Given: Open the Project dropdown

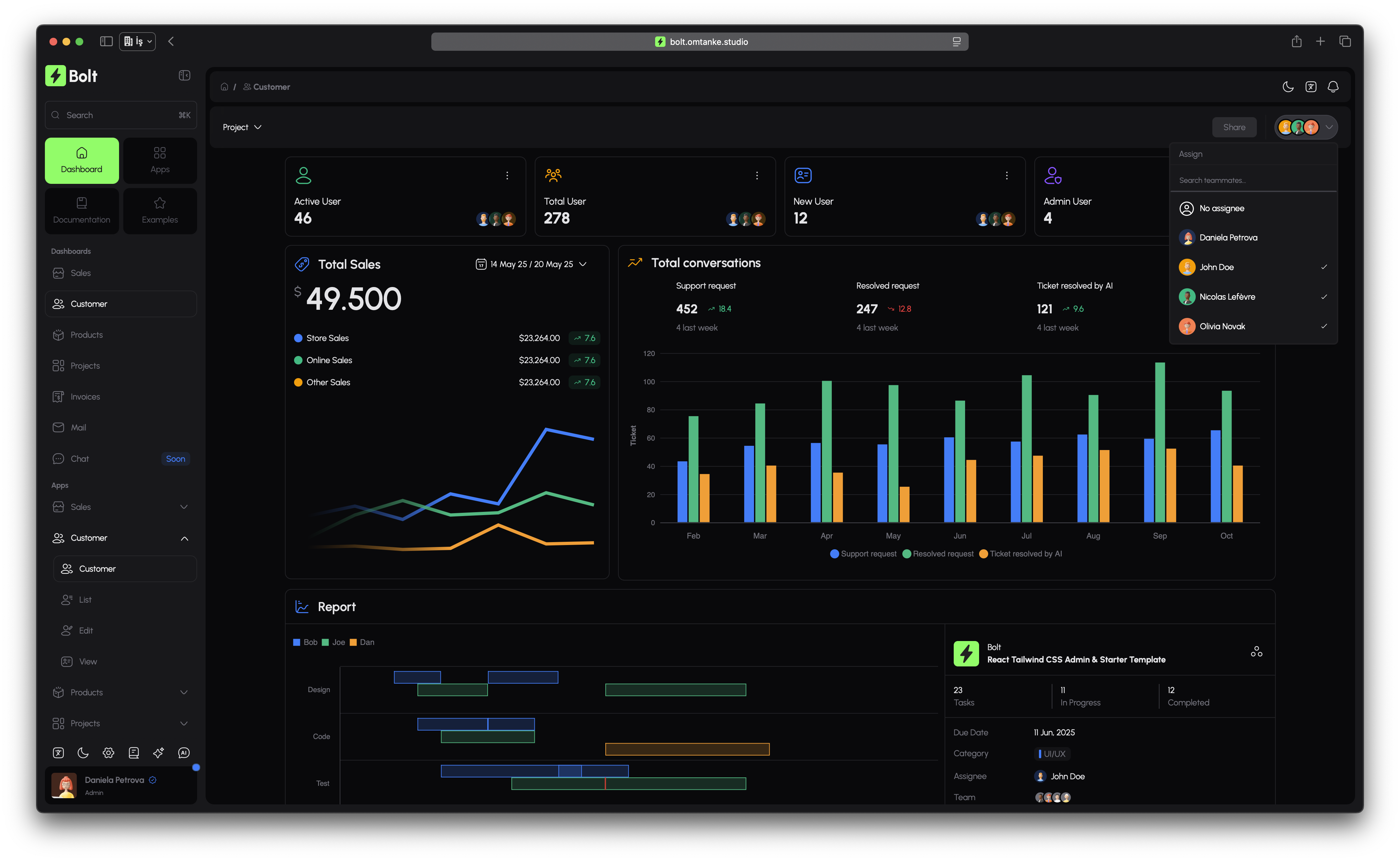Looking at the screenshot, I should [242, 126].
